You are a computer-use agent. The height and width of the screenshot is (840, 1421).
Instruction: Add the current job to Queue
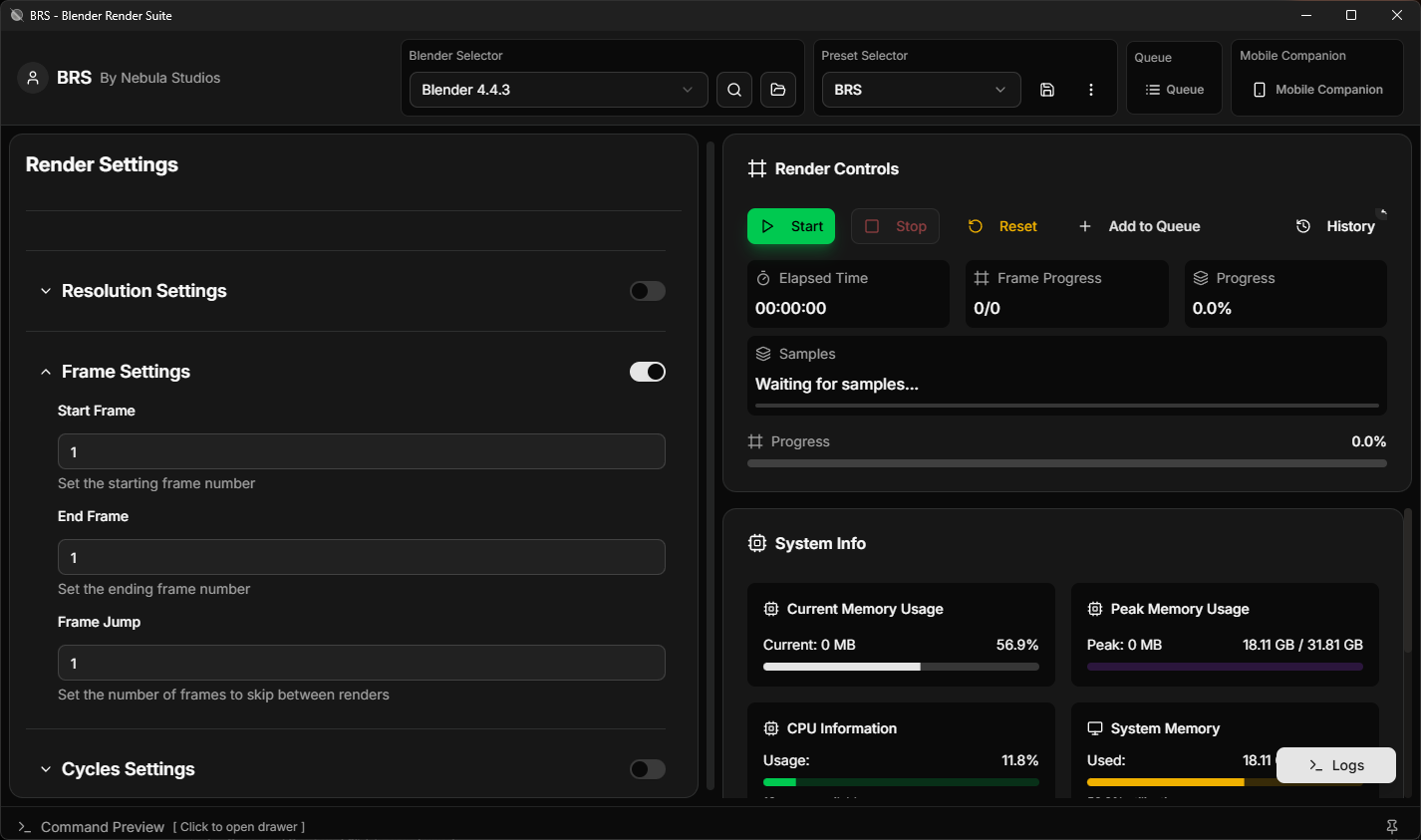[x=1139, y=226]
